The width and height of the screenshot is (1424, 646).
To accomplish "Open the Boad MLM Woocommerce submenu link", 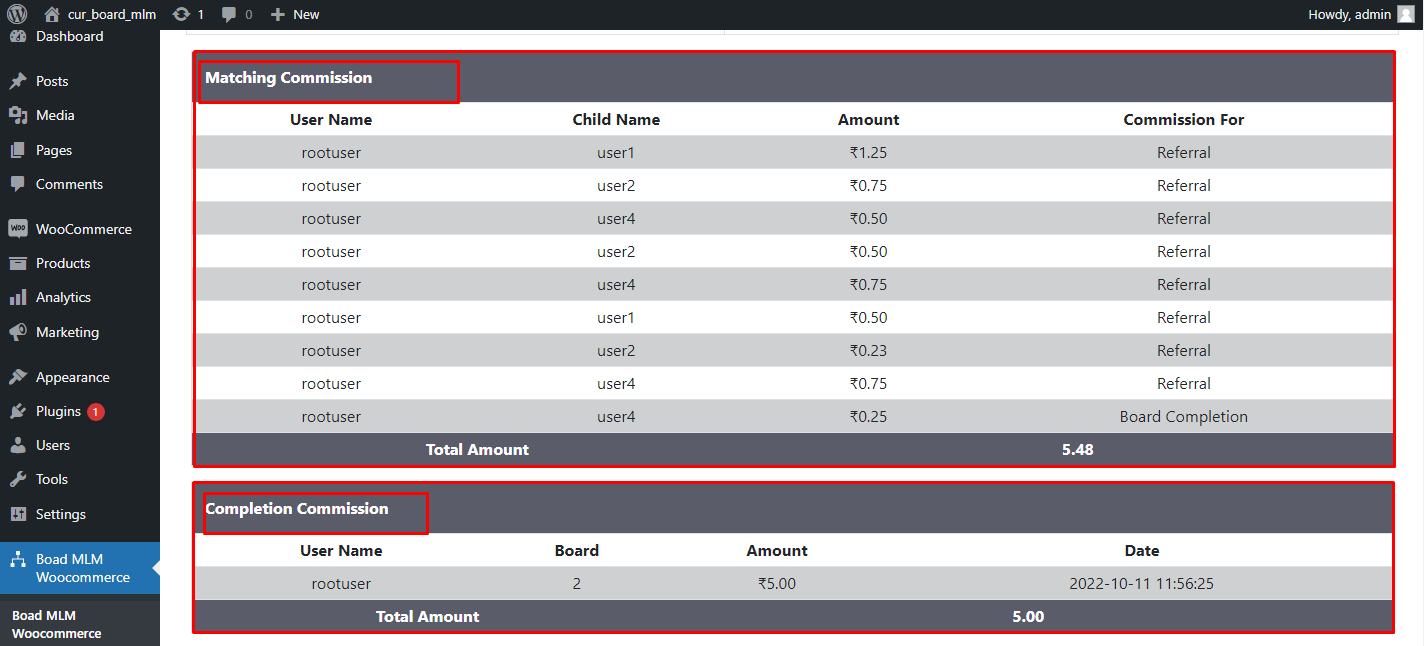I will tap(56, 624).
